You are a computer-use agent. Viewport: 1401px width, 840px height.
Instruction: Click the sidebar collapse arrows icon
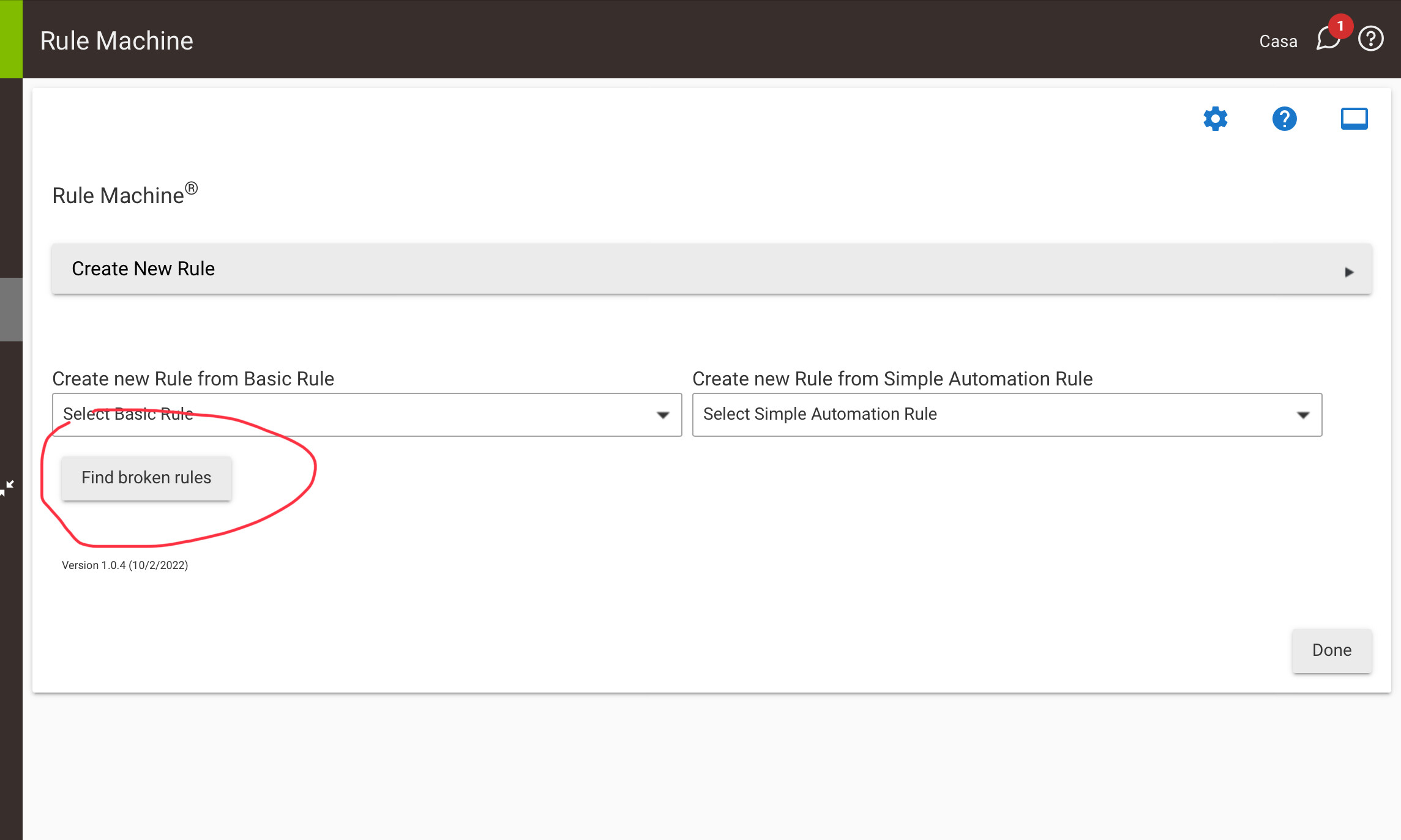[7, 487]
